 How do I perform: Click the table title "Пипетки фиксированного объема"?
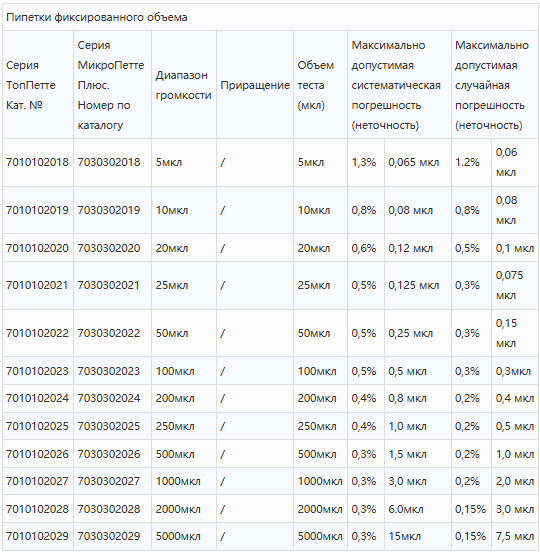(x=97, y=17)
